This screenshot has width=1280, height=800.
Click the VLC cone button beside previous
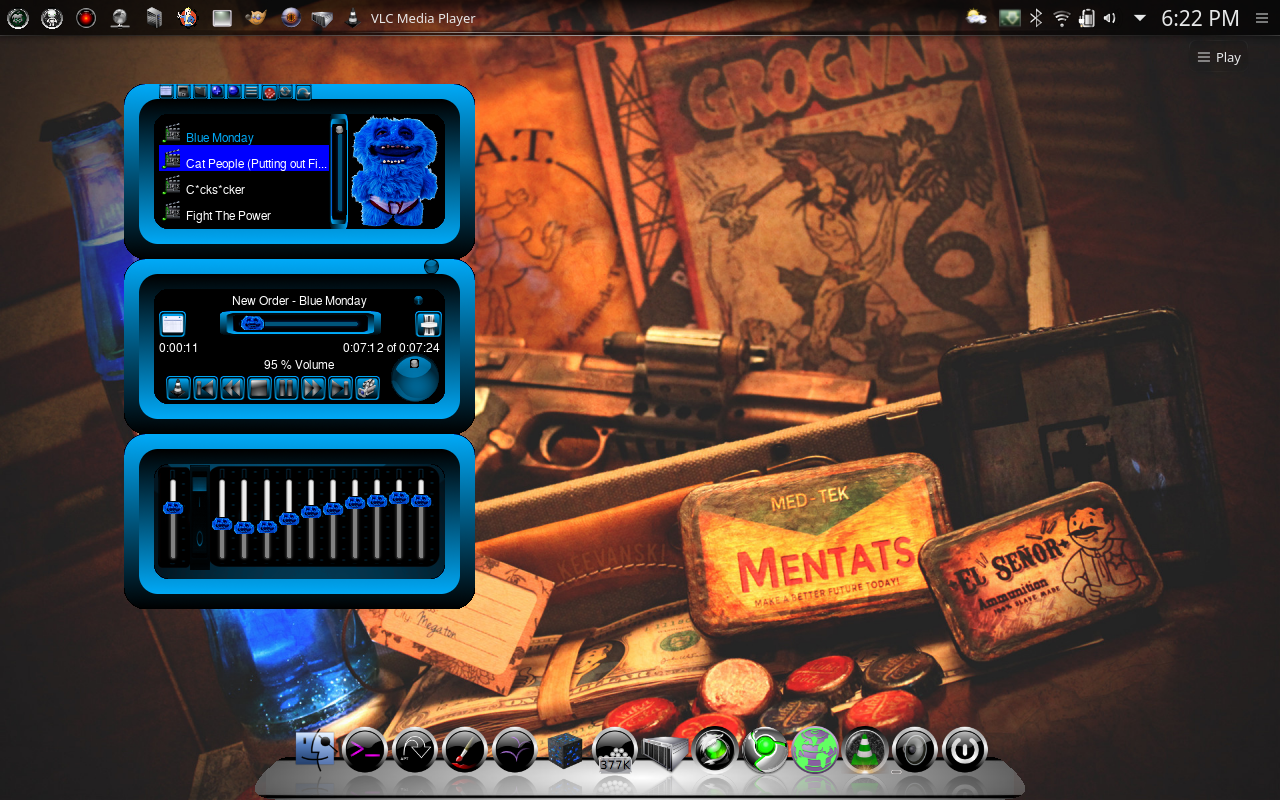178,388
